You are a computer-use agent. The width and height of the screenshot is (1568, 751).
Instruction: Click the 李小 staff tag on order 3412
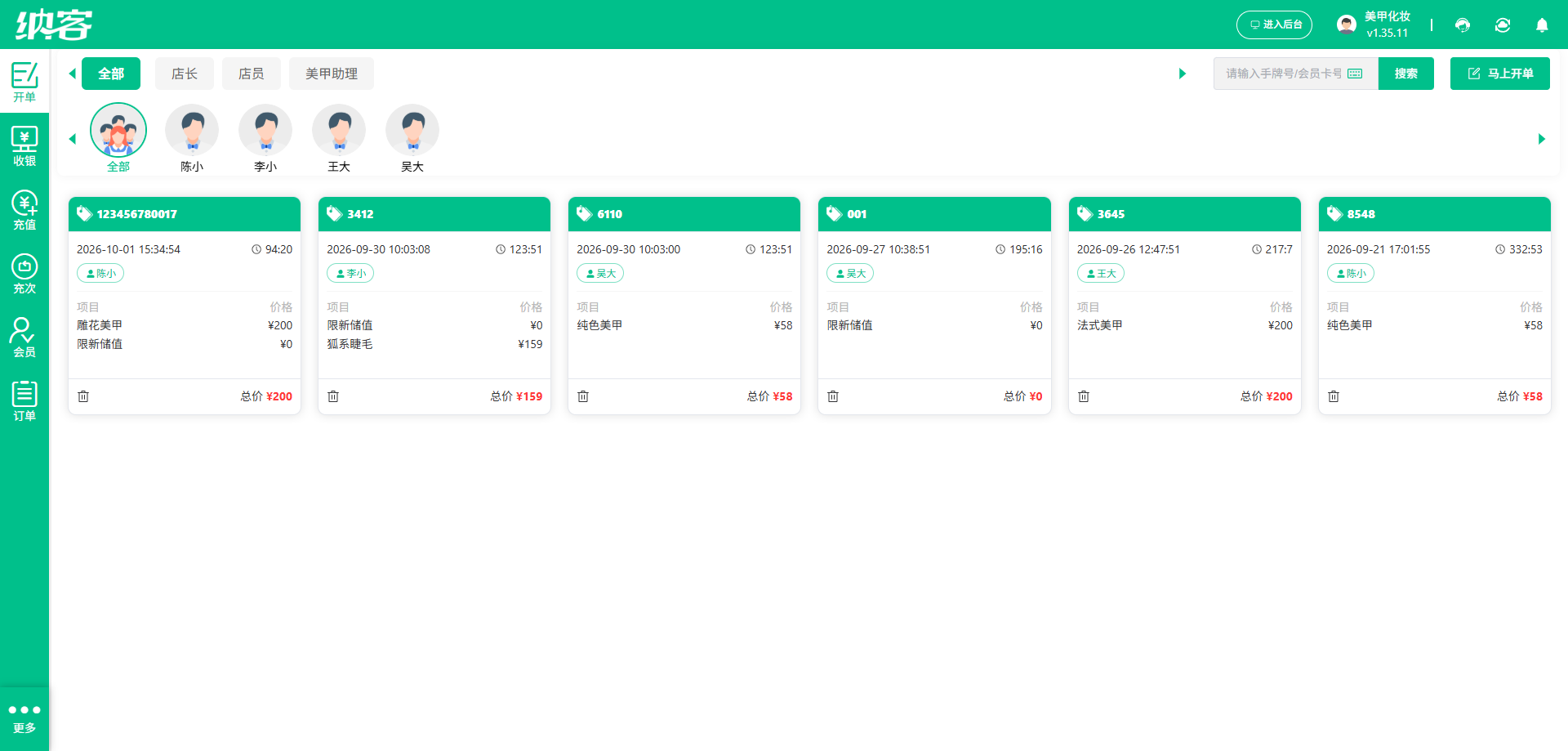point(350,273)
